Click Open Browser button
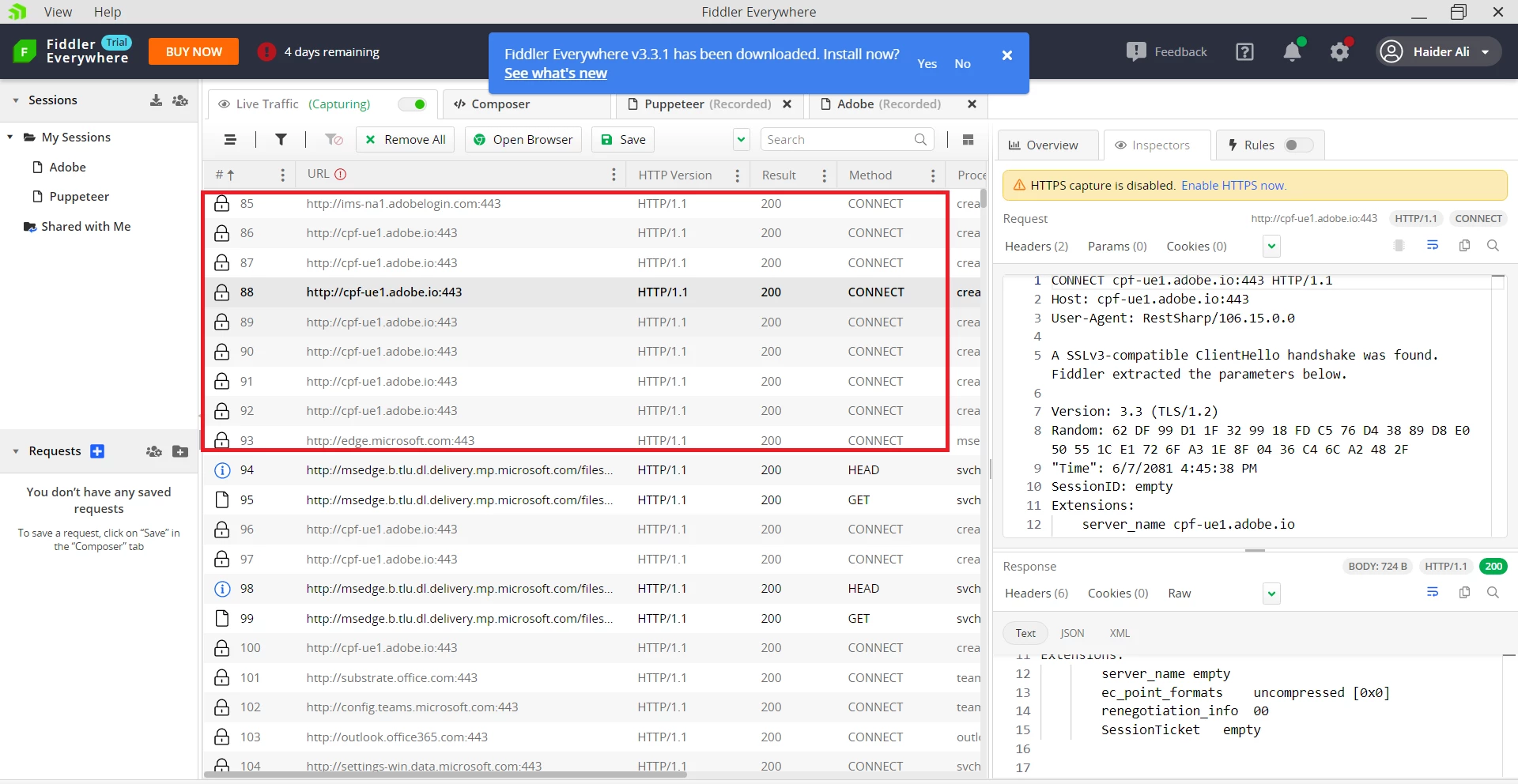The width and height of the screenshot is (1518, 784). point(523,140)
